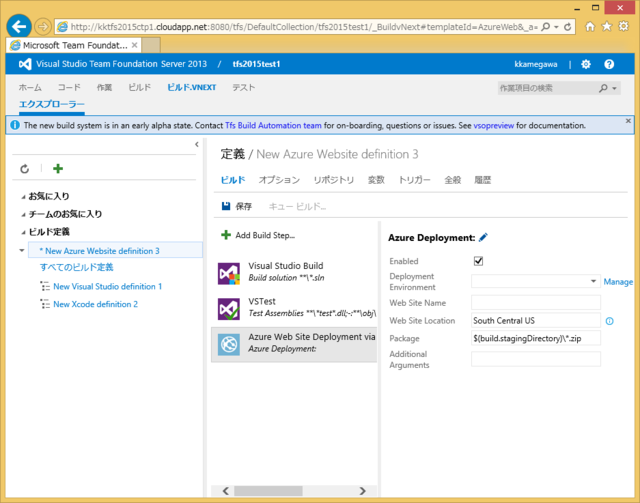
Task: Open the ホーム hub menu
Action: (30, 87)
